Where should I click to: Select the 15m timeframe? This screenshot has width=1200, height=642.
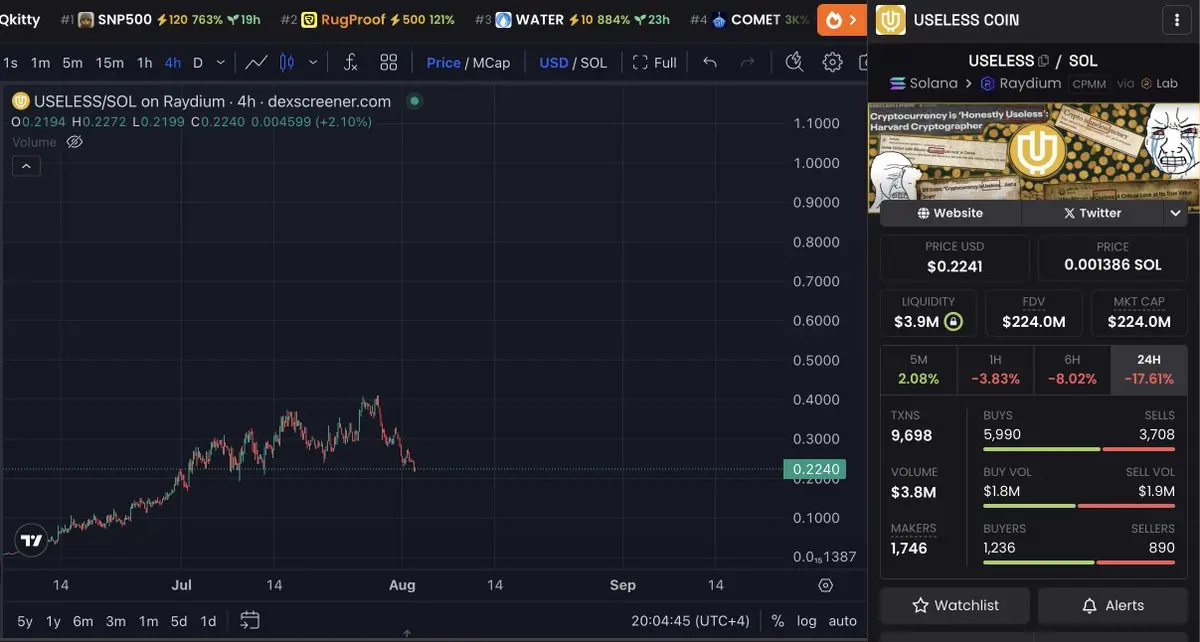[110, 62]
